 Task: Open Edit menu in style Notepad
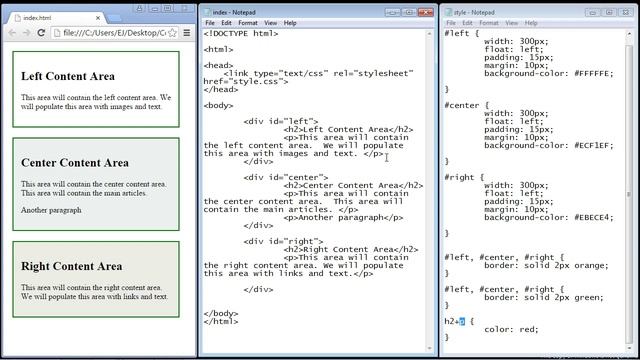coord(467,23)
